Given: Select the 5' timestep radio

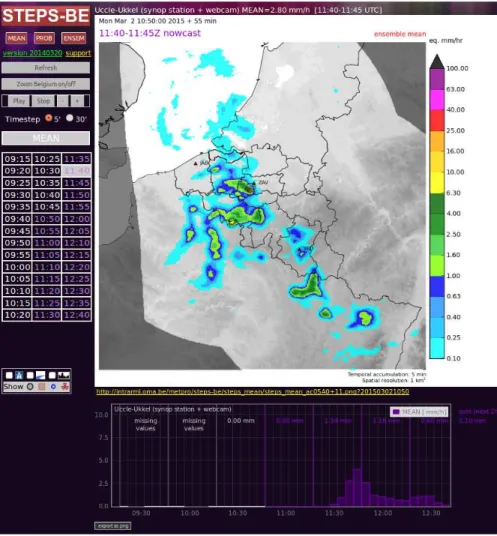Looking at the screenshot, I should pyautogui.click(x=49, y=118).
